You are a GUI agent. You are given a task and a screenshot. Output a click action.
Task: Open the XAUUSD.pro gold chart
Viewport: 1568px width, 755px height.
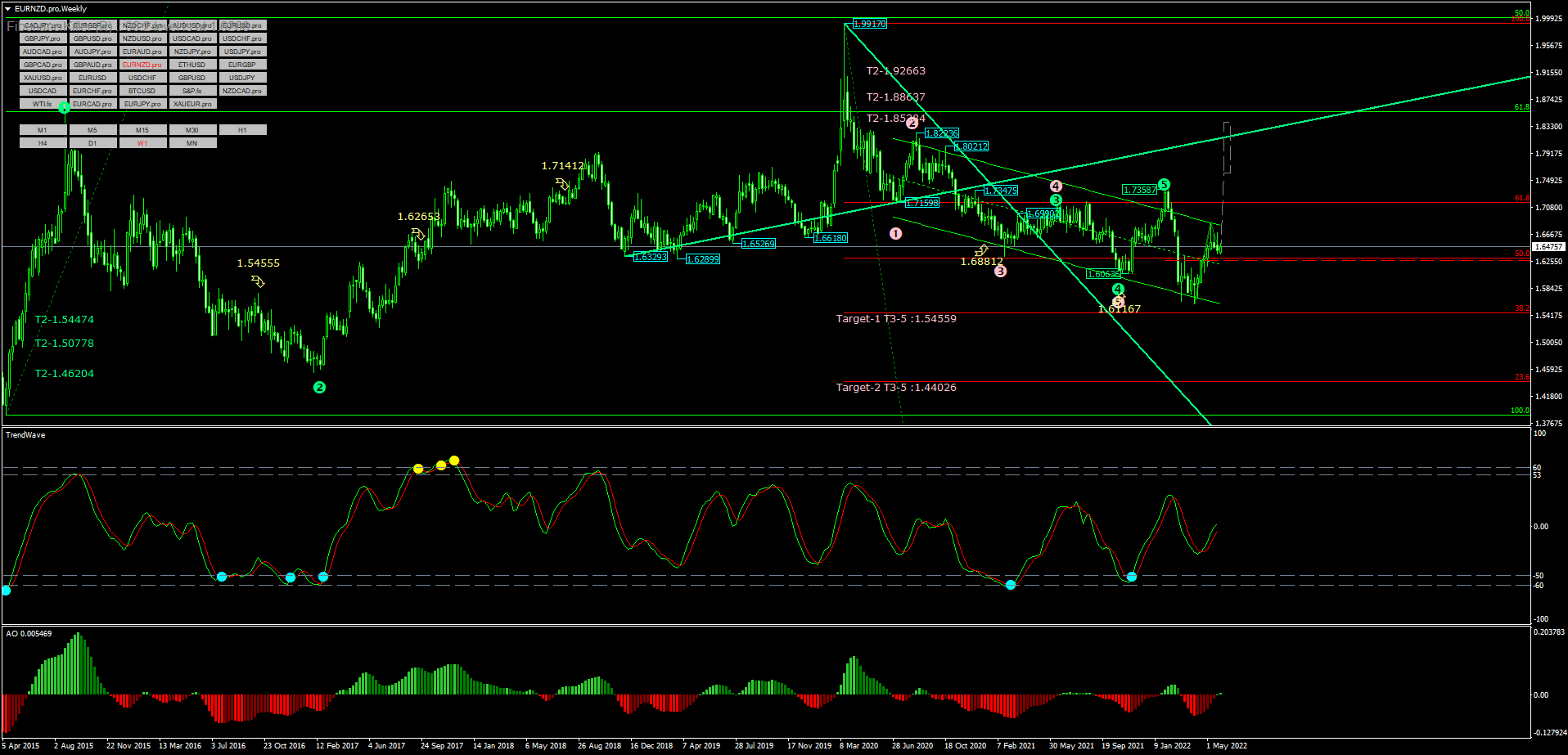point(42,77)
